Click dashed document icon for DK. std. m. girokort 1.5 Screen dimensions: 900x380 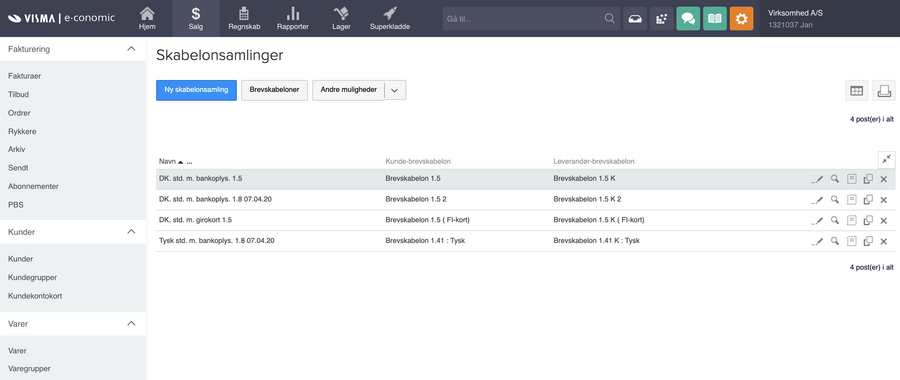852,220
